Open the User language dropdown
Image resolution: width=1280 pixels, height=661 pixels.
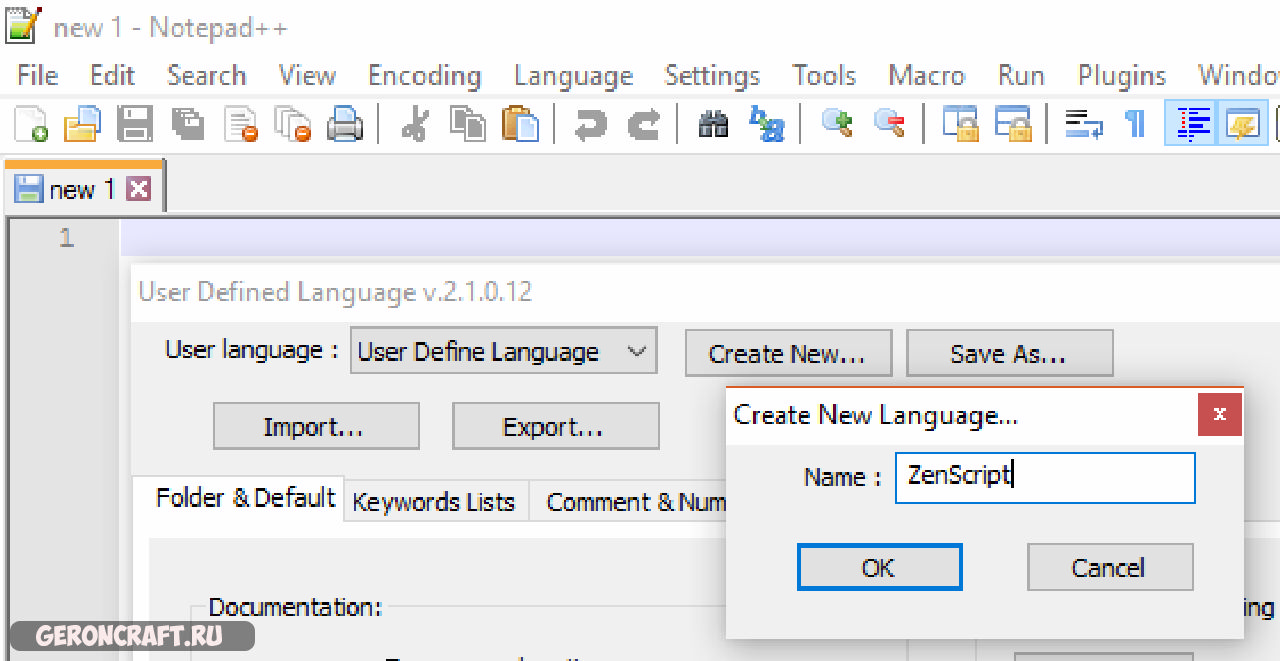pyautogui.click(x=504, y=352)
